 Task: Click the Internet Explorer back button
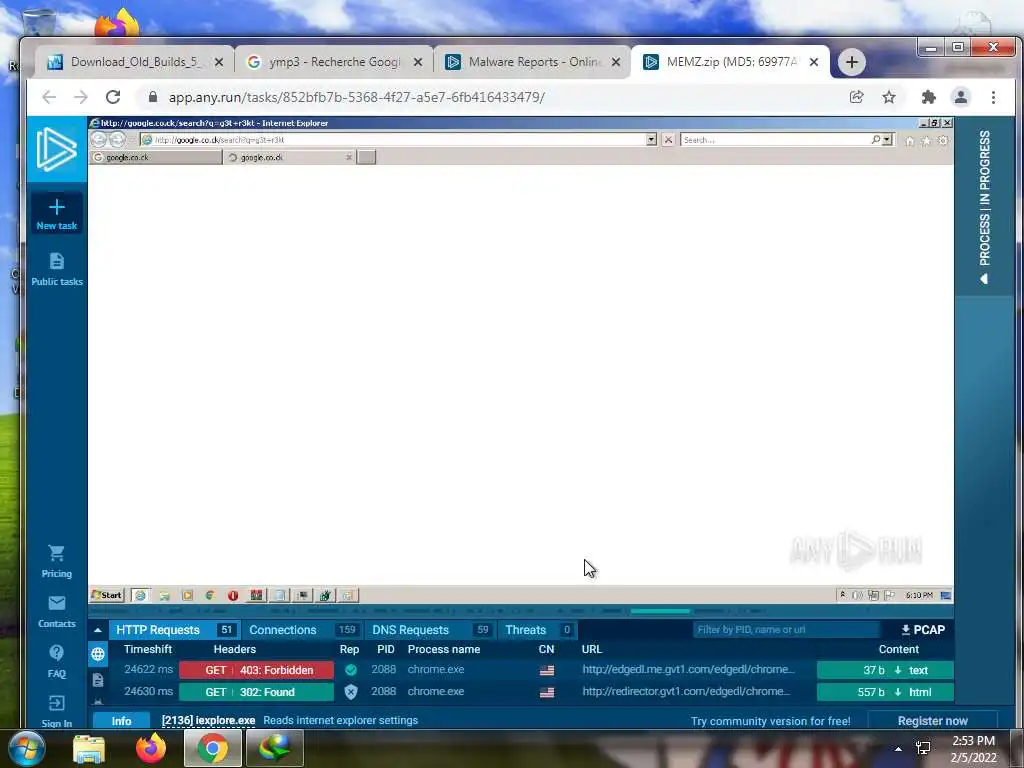tap(98, 139)
